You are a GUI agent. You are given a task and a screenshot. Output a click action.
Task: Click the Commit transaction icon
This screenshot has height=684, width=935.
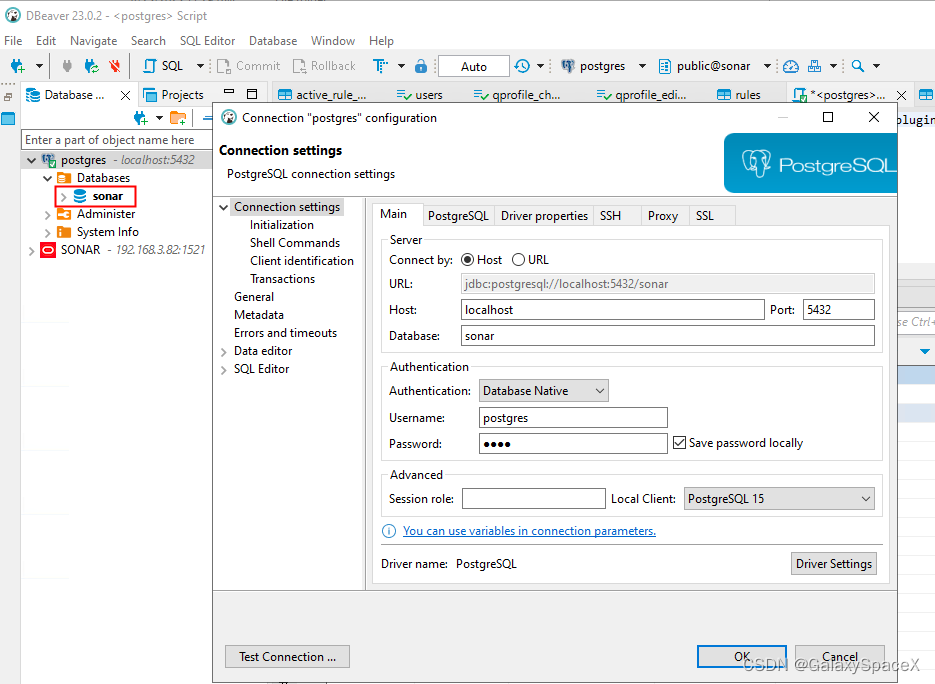pyautogui.click(x=247, y=65)
